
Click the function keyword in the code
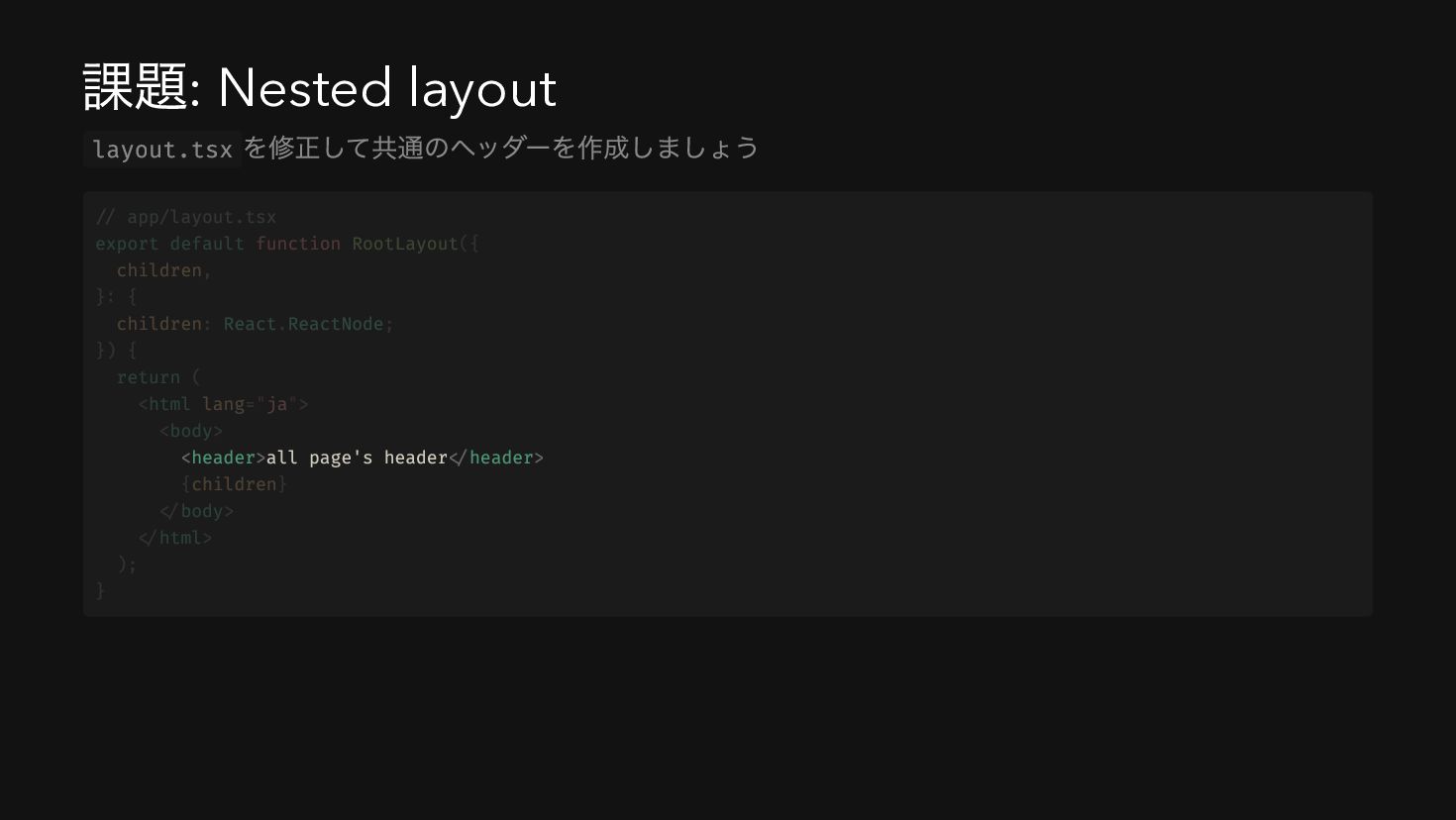click(298, 244)
